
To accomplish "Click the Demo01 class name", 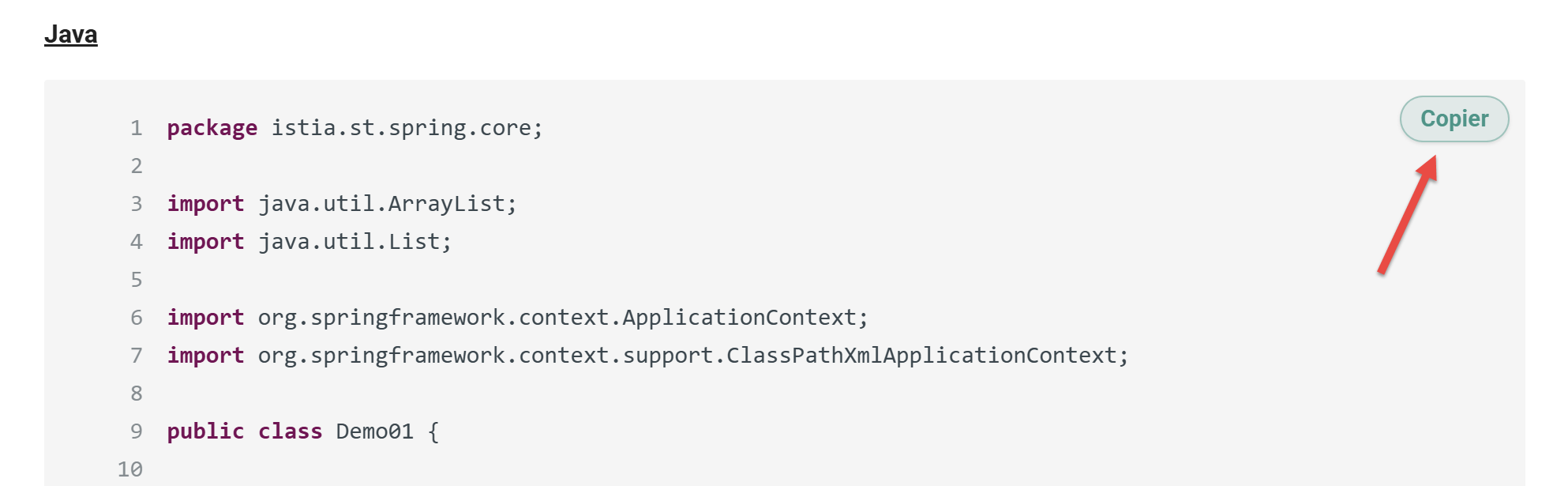I will (374, 431).
